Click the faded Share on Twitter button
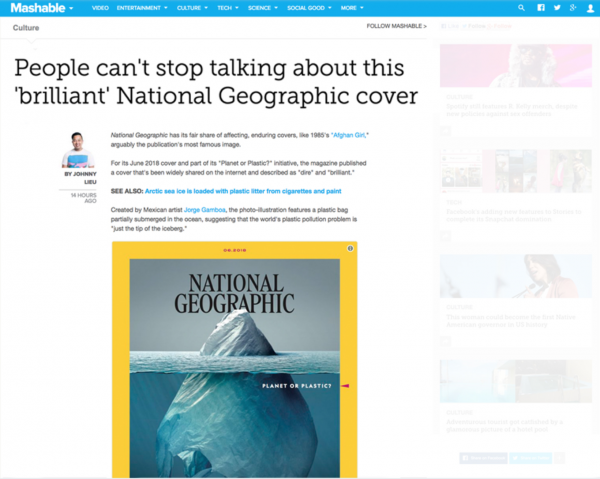The image size is (600, 479). pyautogui.click(x=531, y=458)
